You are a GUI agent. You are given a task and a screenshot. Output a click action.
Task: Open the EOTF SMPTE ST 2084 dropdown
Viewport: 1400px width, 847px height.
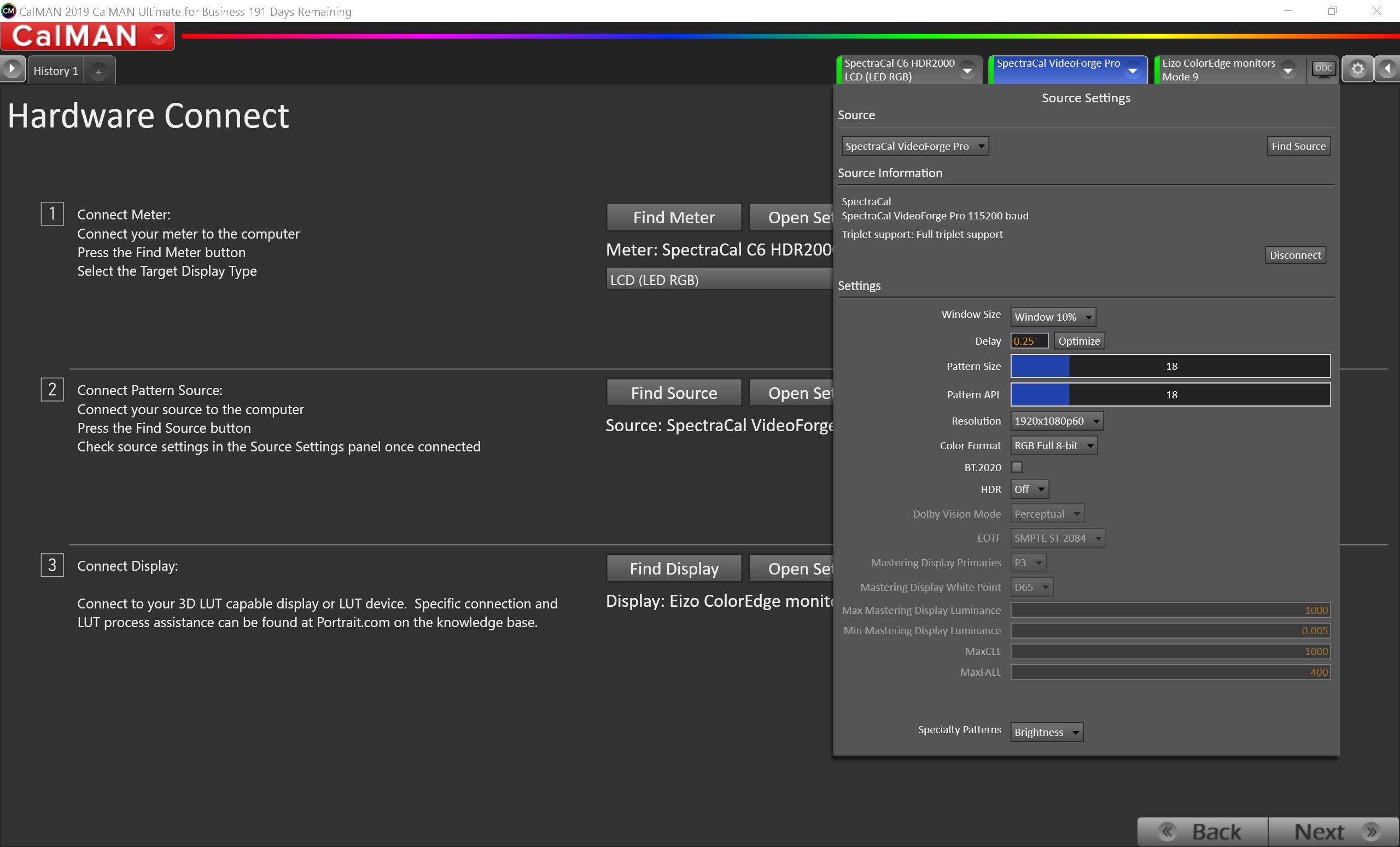coord(1058,538)
